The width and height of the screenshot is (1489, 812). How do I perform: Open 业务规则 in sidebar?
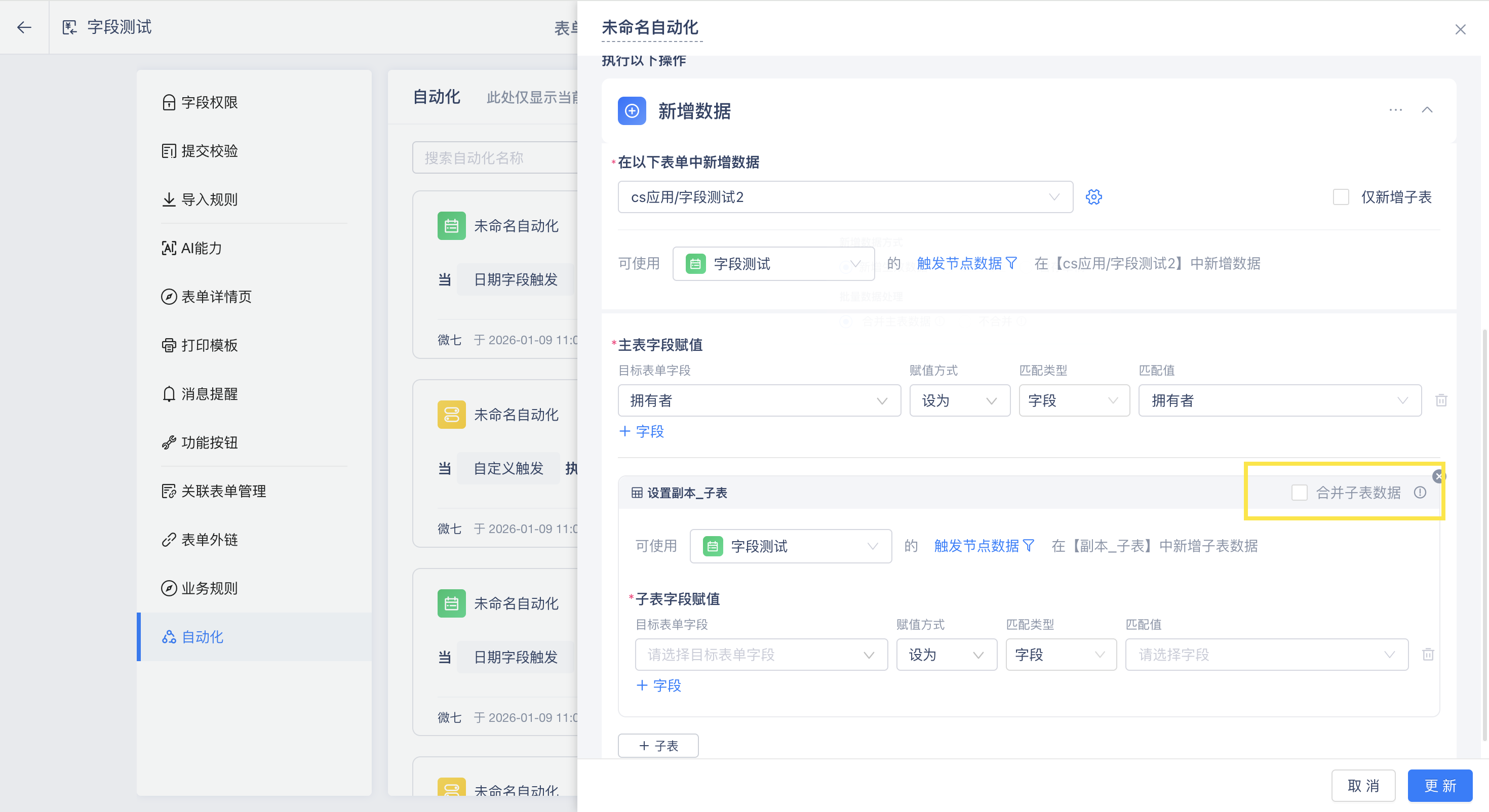[254, 588]
